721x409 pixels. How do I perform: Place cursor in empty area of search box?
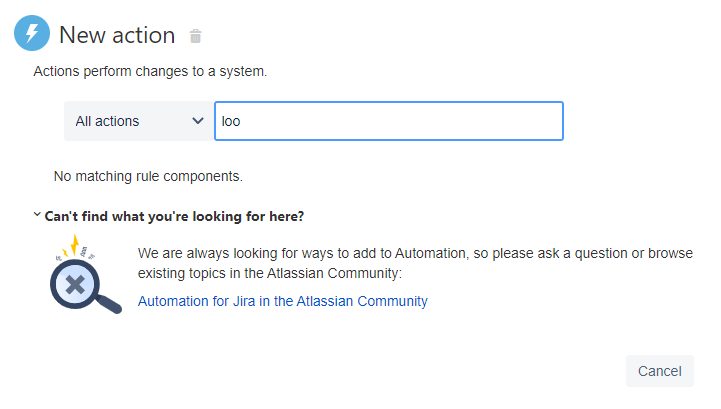click(x=400, y=121)
